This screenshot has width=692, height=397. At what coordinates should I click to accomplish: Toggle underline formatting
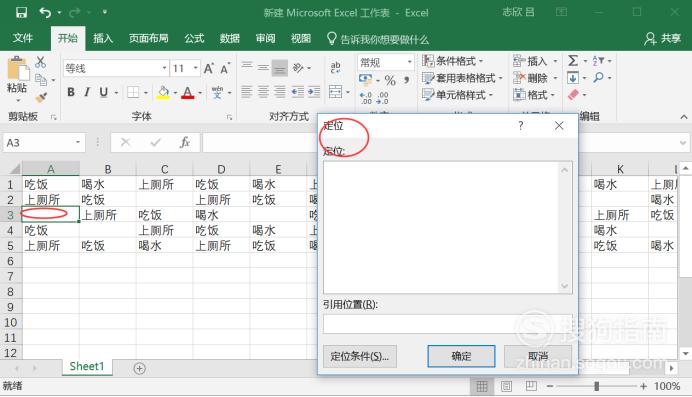pyautogui.click(x=104, y=92)
